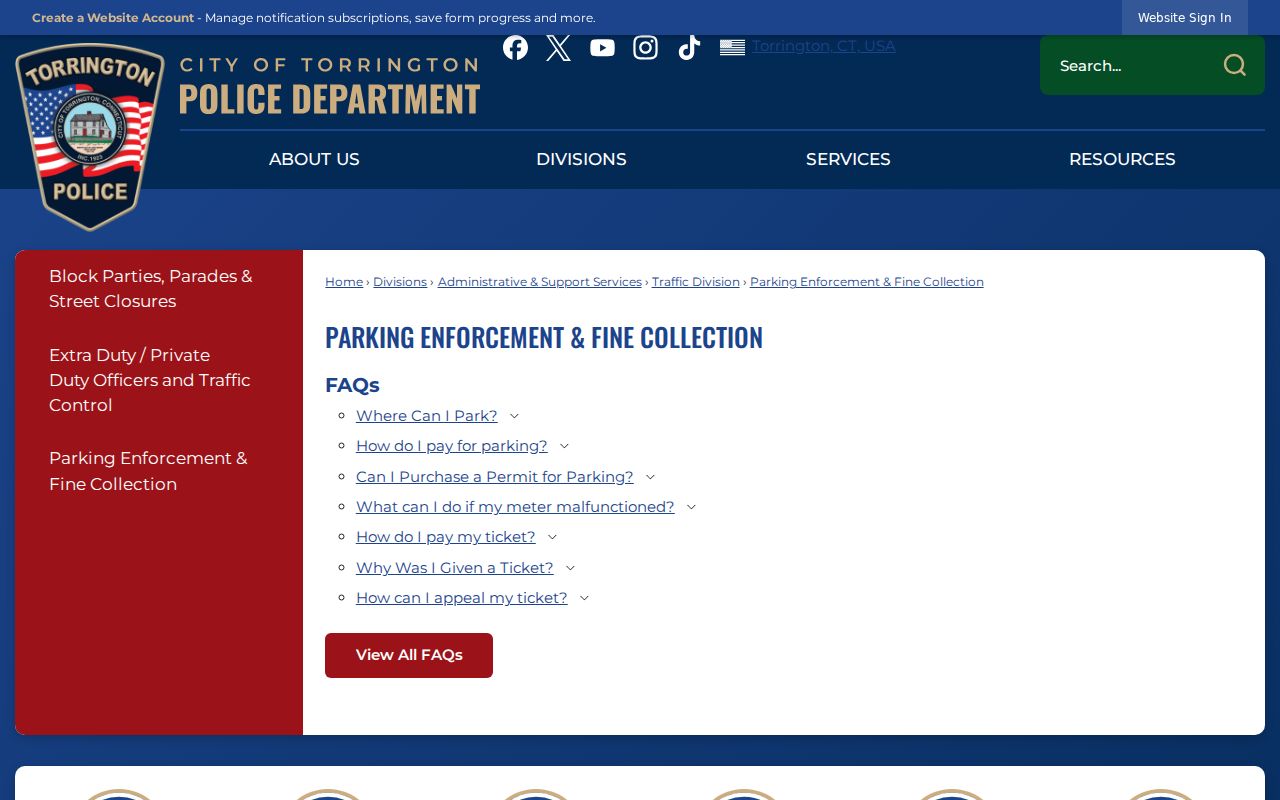
Task: Expand chevron beside Can I Purchase a Permit
Action: [x=650, y=477]
